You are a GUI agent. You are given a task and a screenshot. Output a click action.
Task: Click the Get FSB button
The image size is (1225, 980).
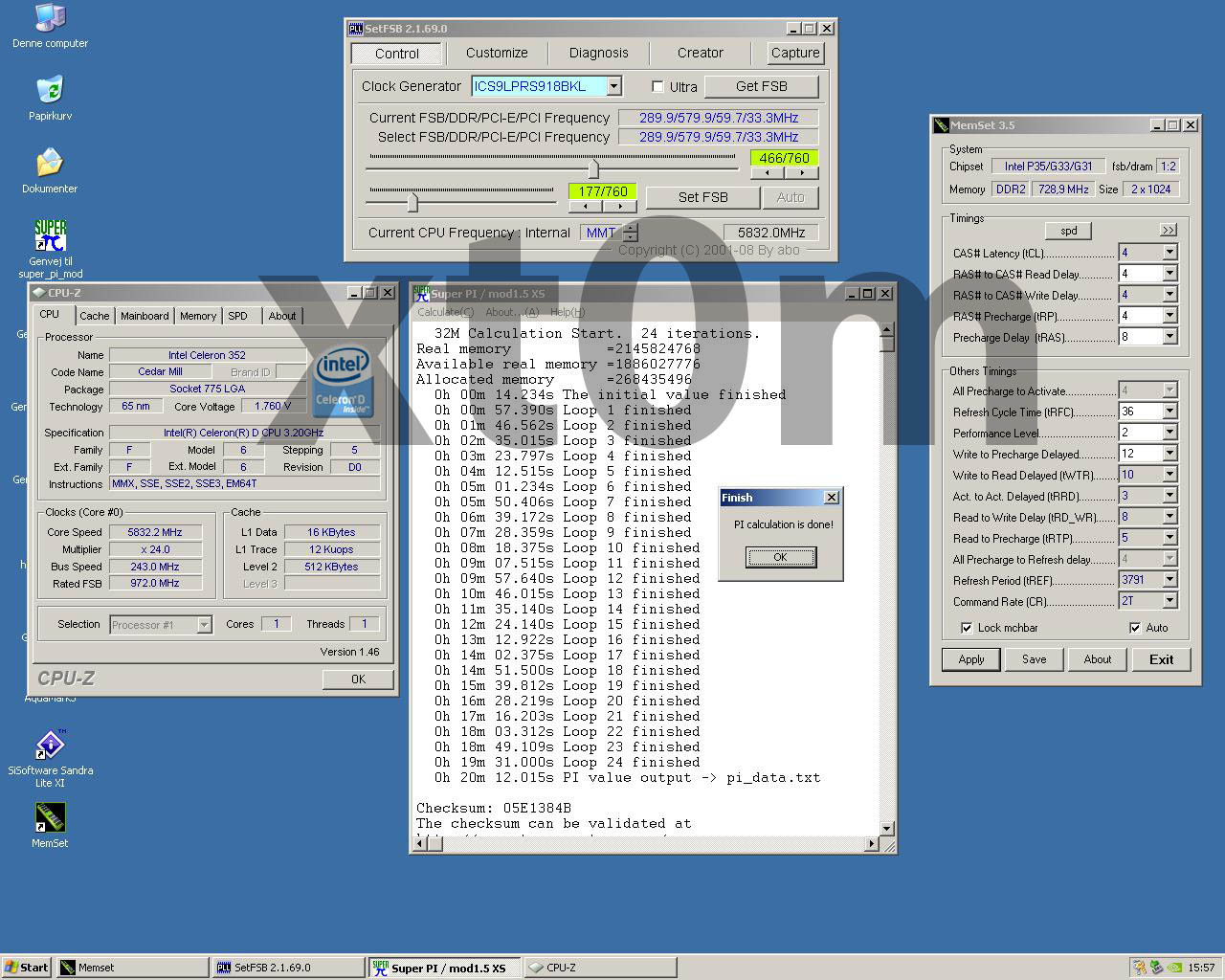click(x=762, y=86)
